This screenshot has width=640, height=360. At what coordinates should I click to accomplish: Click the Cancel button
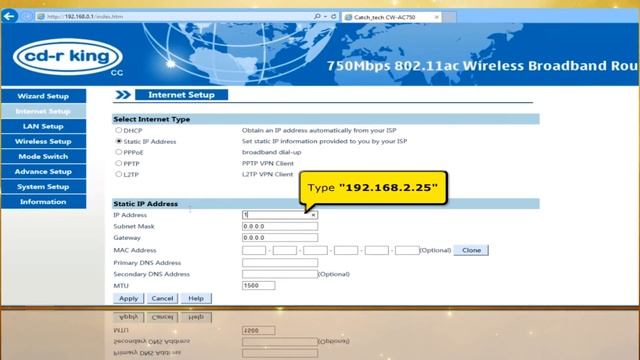pos(162,298)
